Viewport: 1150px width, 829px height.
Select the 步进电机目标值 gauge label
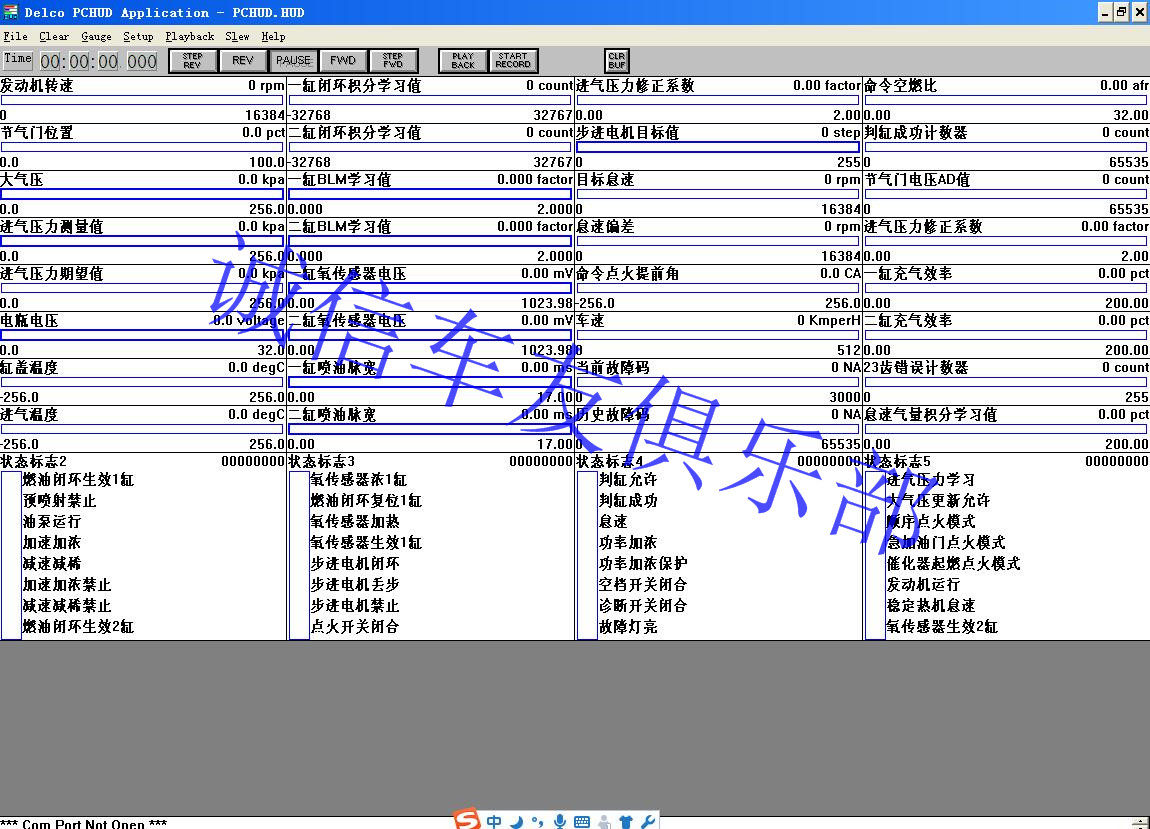click(x=628, y=133)
